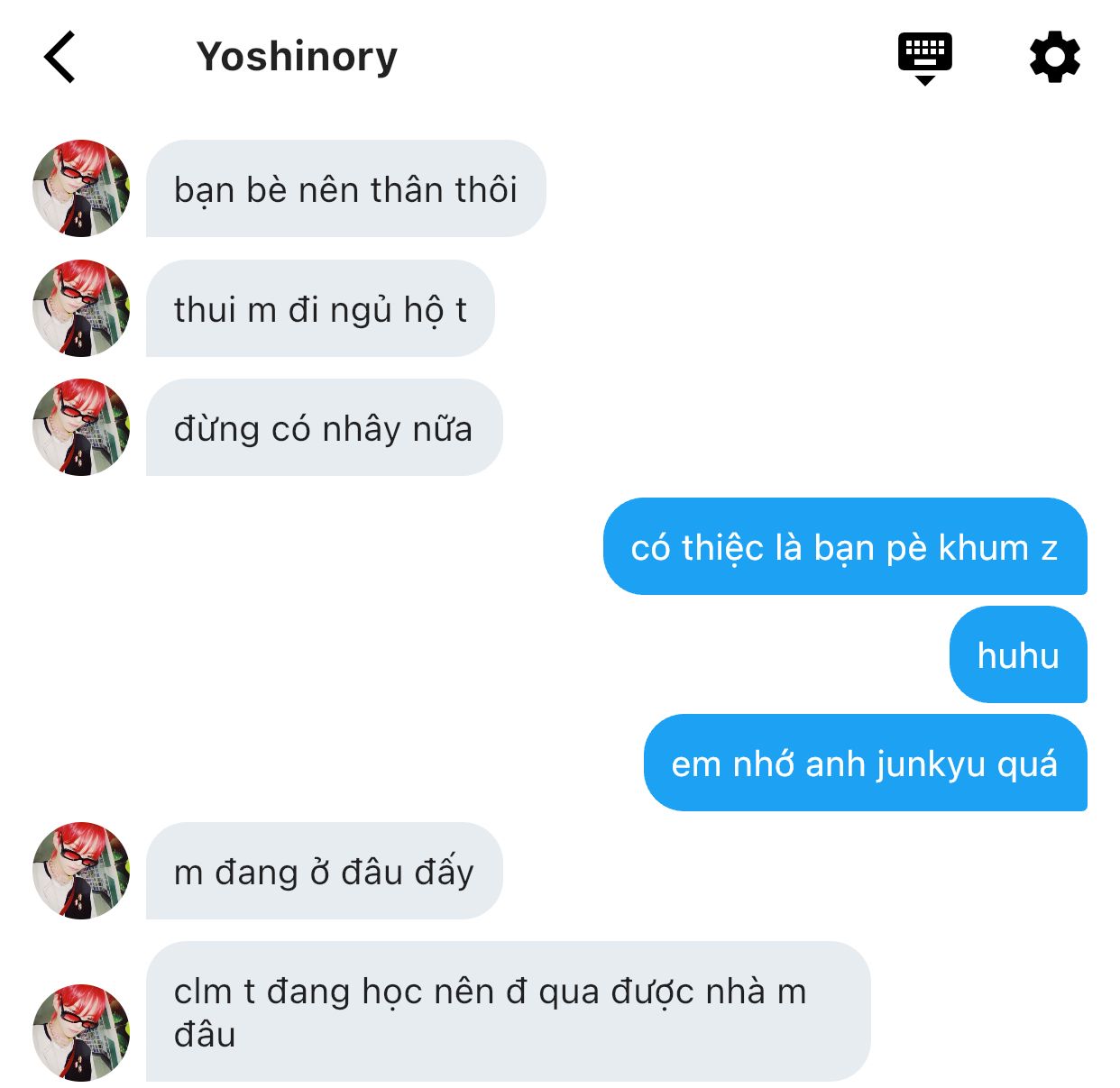The height and width of the screenshot is (1088, 1120).
Task: Tap the word 'thôi' in first bubble
Action: point(486,189)
